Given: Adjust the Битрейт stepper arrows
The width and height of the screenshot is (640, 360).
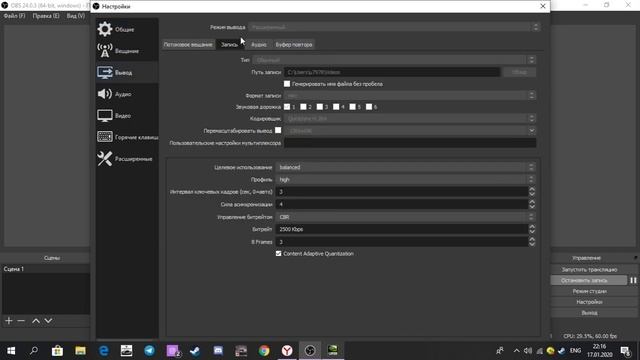Looking at the screenshot, I should [532, 229].
